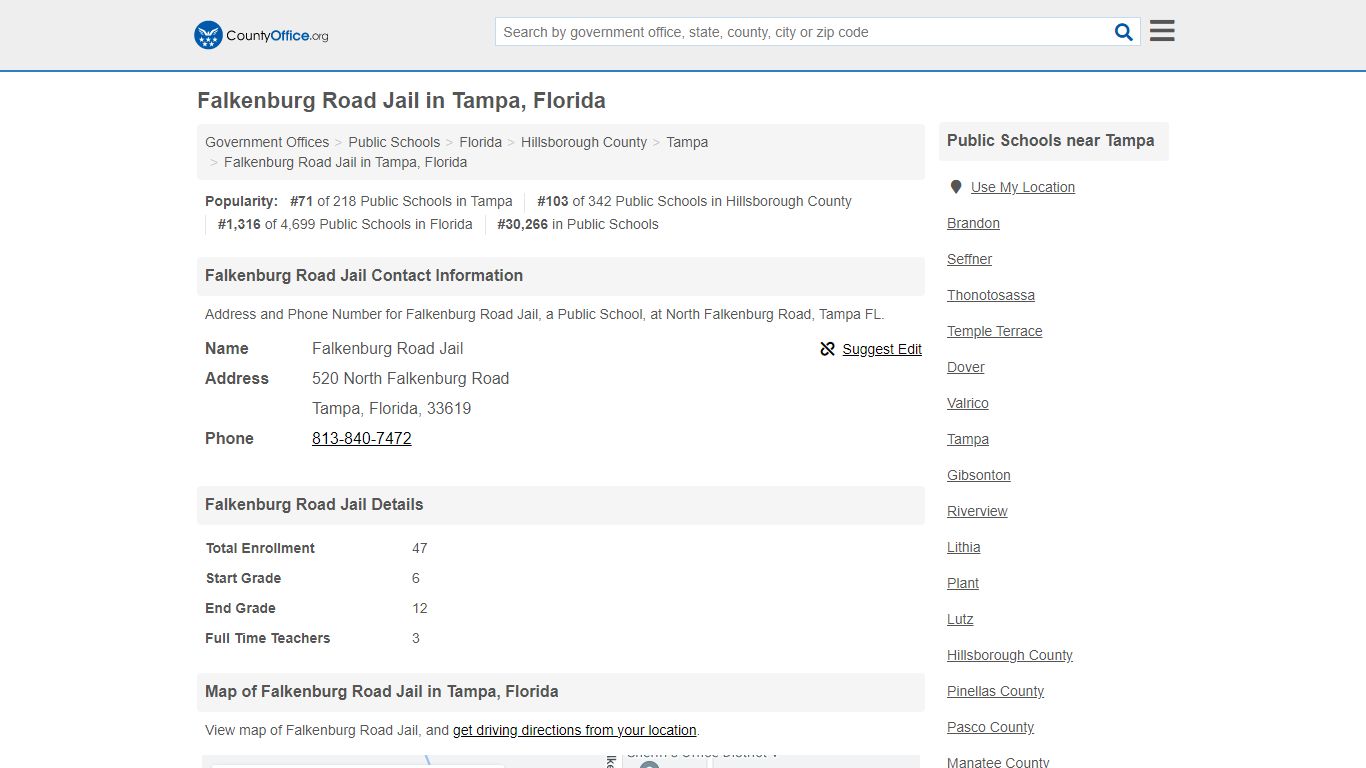Call phone number 813-840-7472
1366x768 pixels.
point(362,438)
